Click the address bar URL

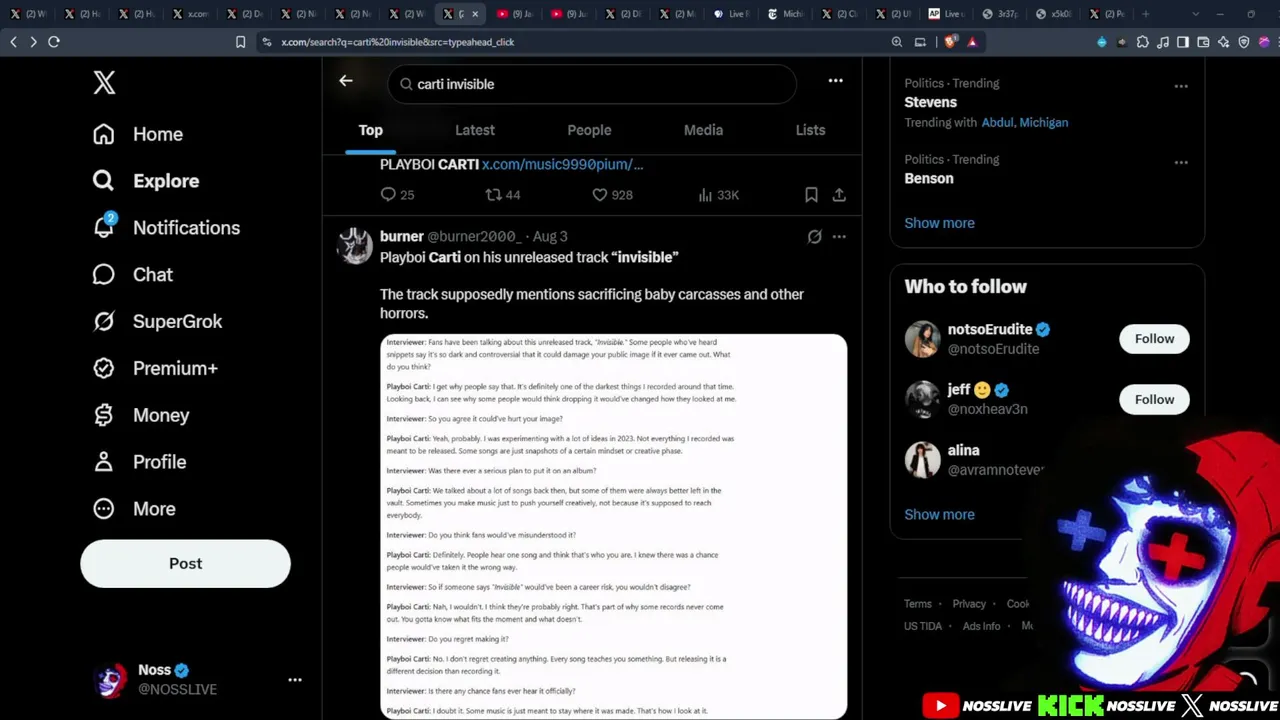pyautogui.click(x=398, y=42)
